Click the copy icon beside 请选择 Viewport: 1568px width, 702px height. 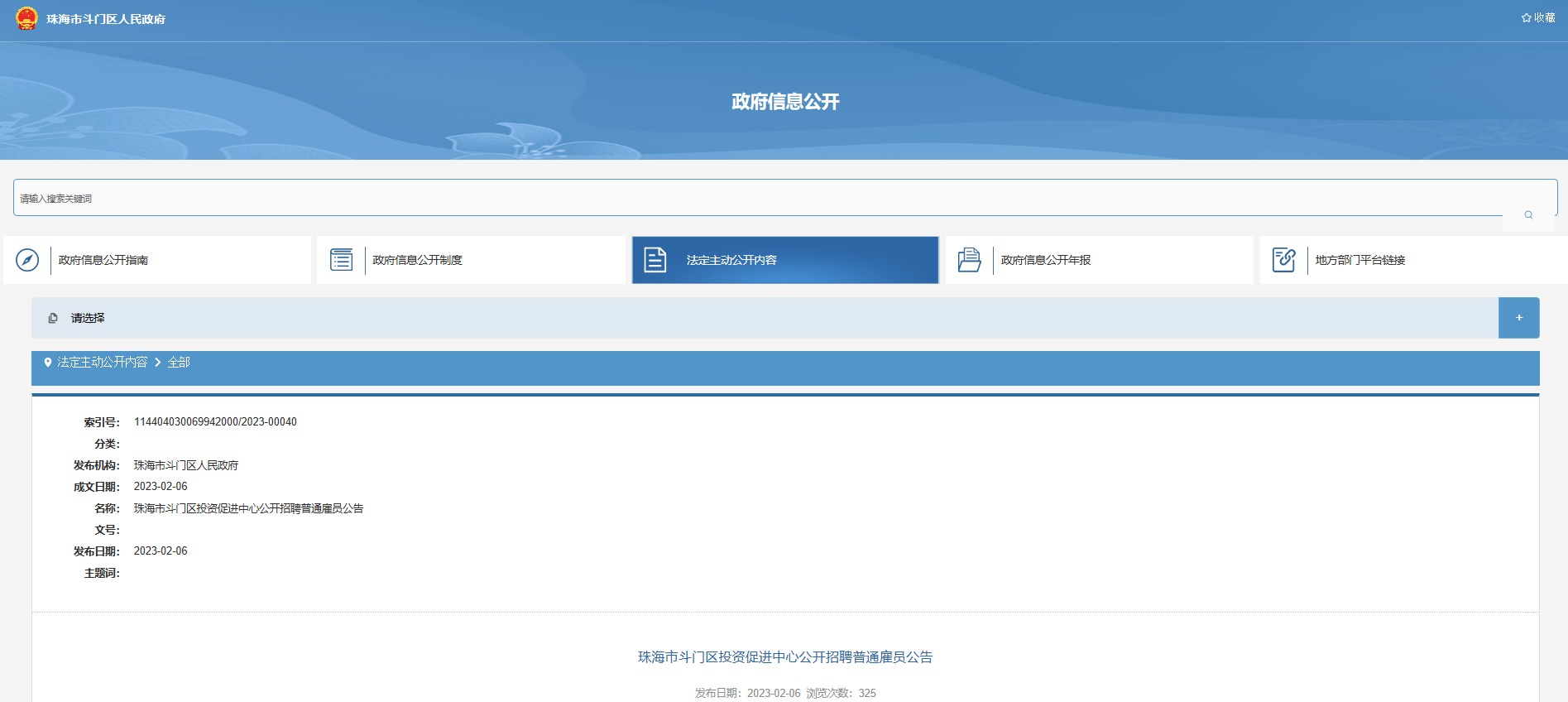(x=53, y=318)
